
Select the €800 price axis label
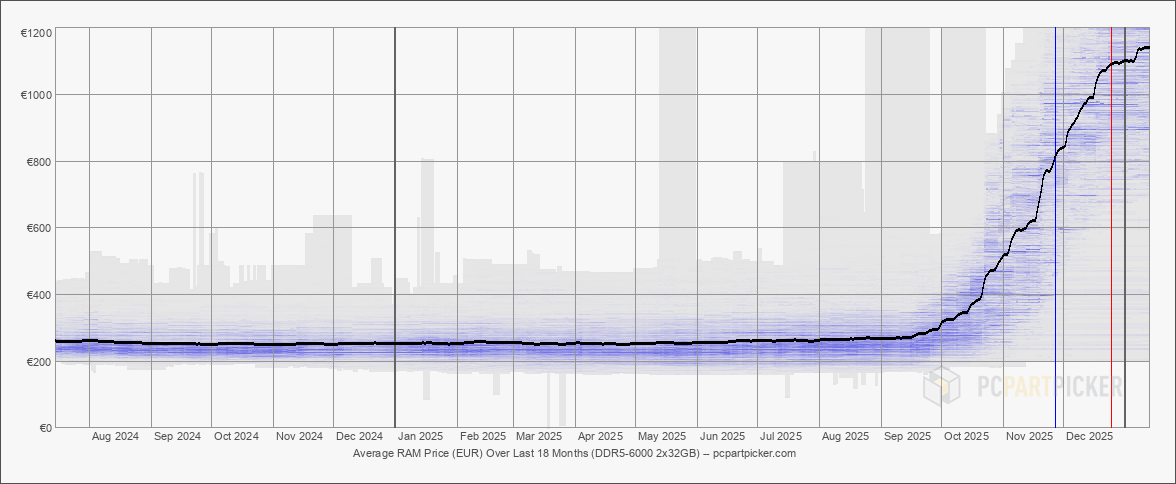pyautogui.click(x=39, y=162)
